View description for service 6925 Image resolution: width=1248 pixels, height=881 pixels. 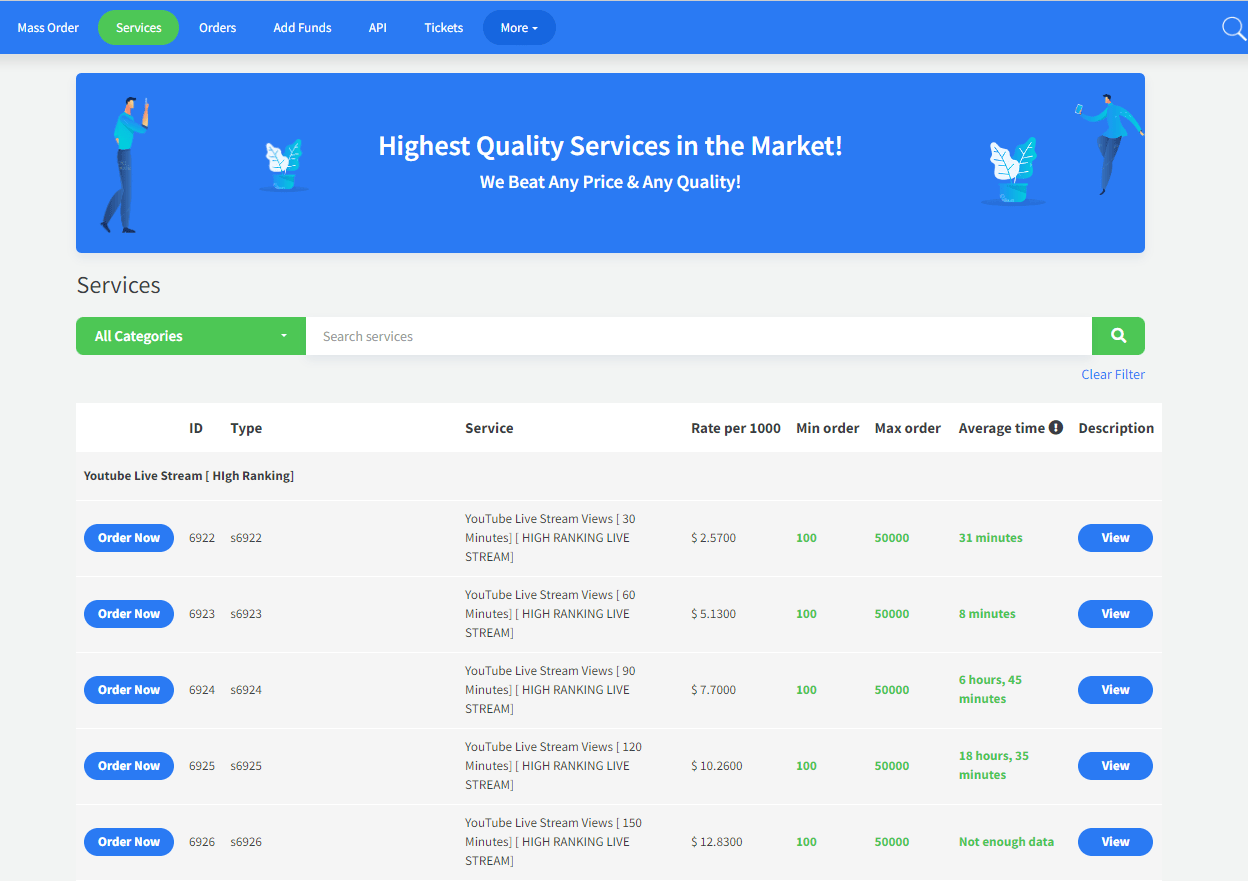(1115, 766)
